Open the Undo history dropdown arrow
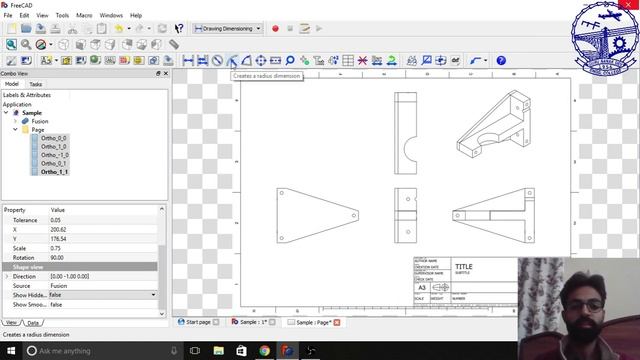 (129, 29)
